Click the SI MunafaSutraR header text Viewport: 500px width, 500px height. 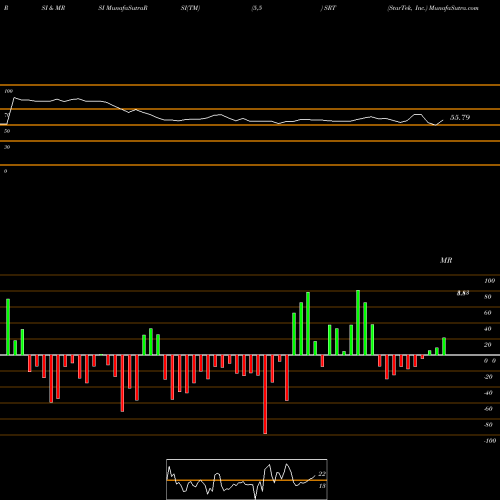pyautogui.click(x=123, y=8)
